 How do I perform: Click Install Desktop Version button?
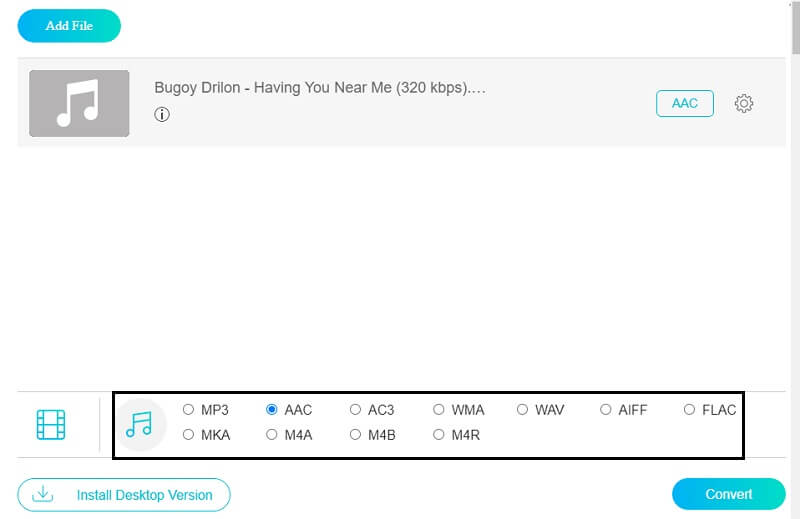(x=124, y=495)
